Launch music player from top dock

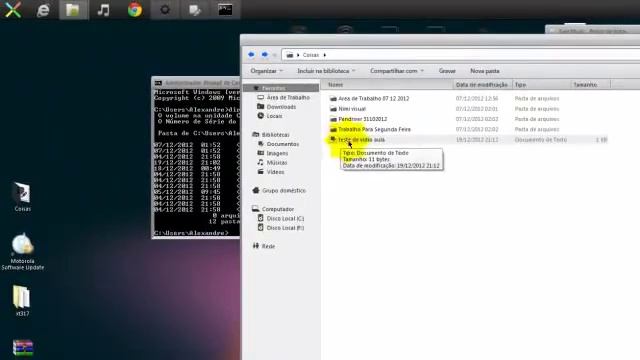(x=104, y=10)
